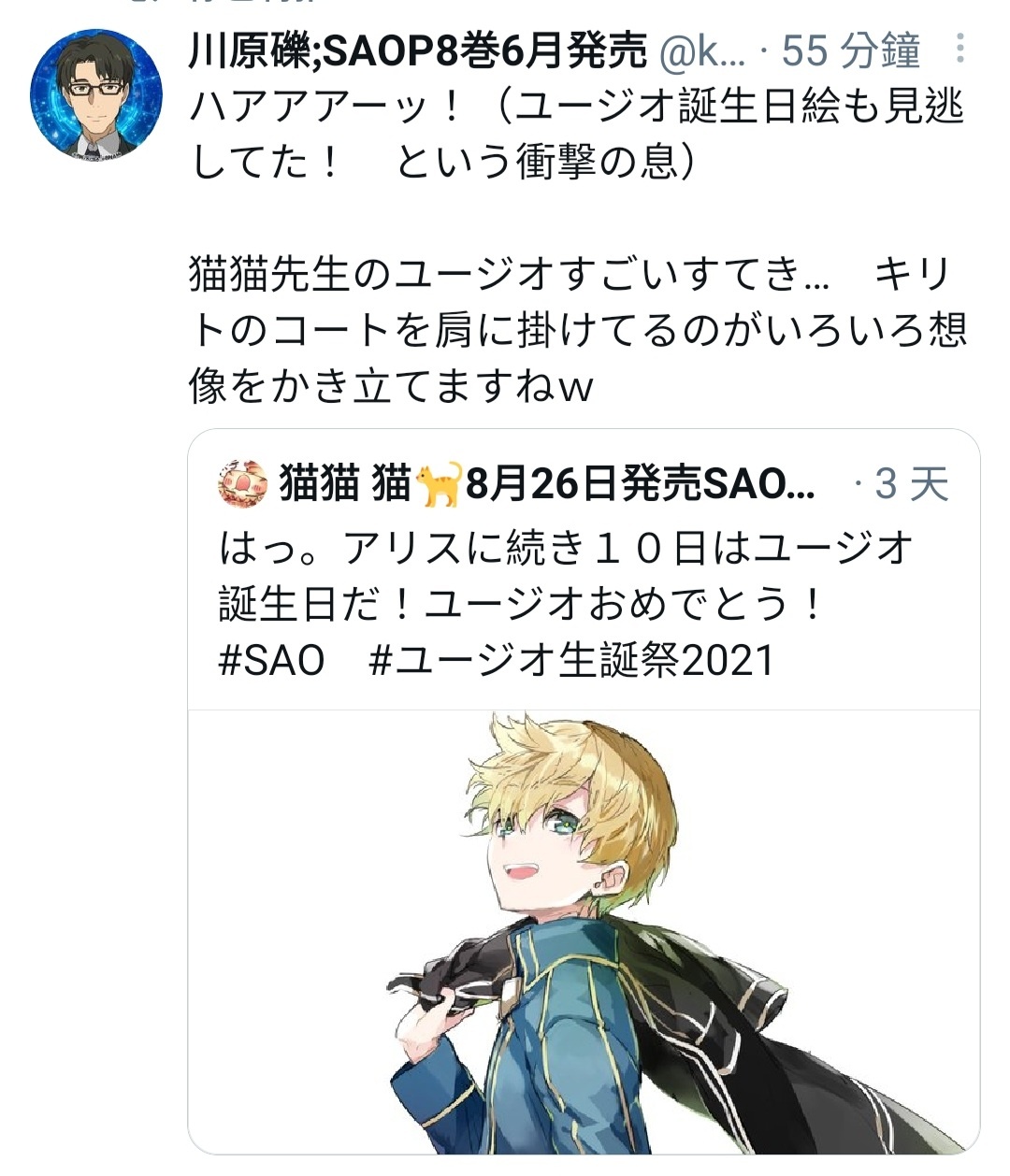Open the #ユージオ生誕祭2021 hashtag

[x=572, y=661]
